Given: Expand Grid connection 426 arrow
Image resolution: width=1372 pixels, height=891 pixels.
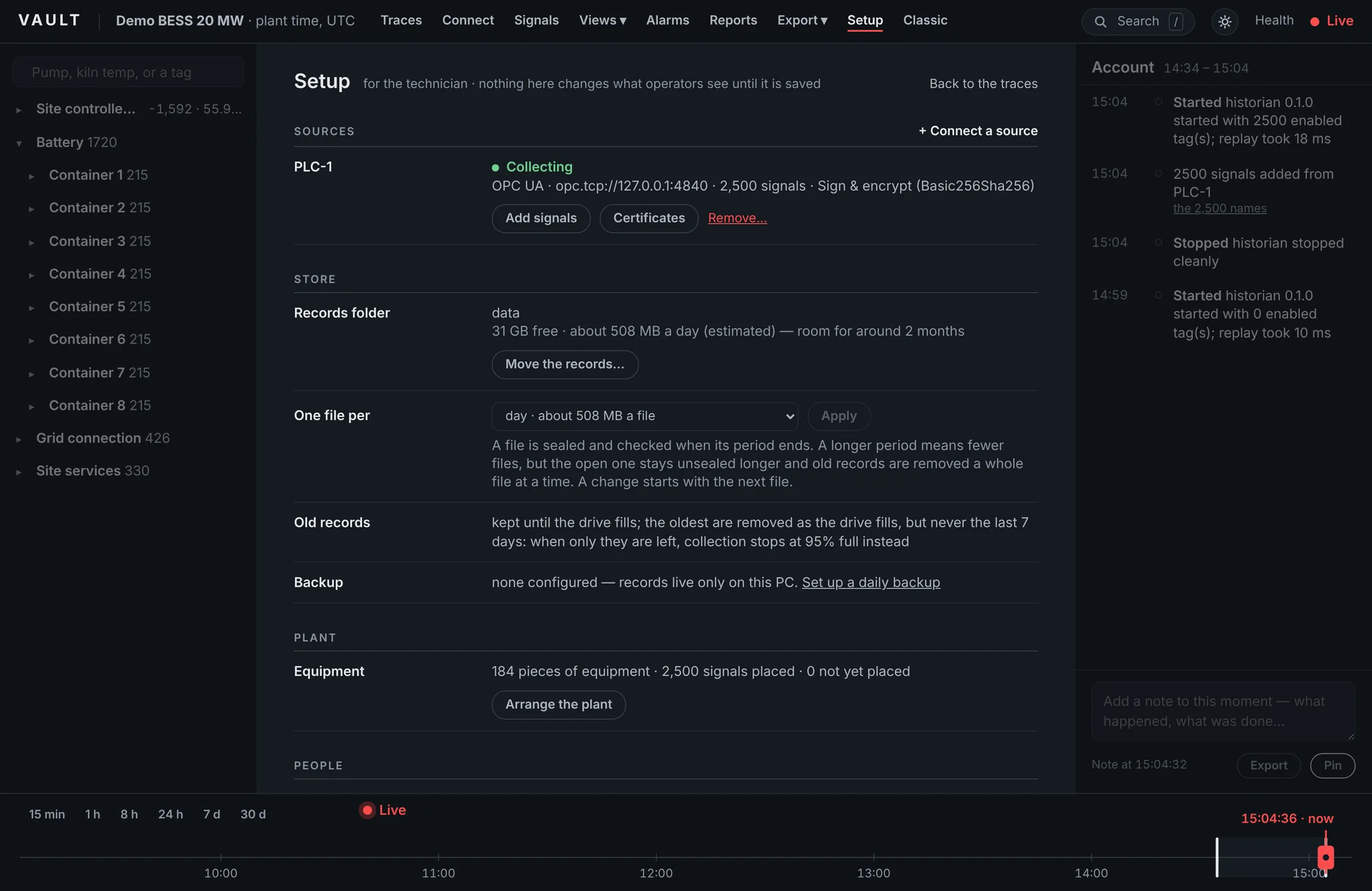Looking at the screenshot, I should pyautogui.click(x=19, y=439).
